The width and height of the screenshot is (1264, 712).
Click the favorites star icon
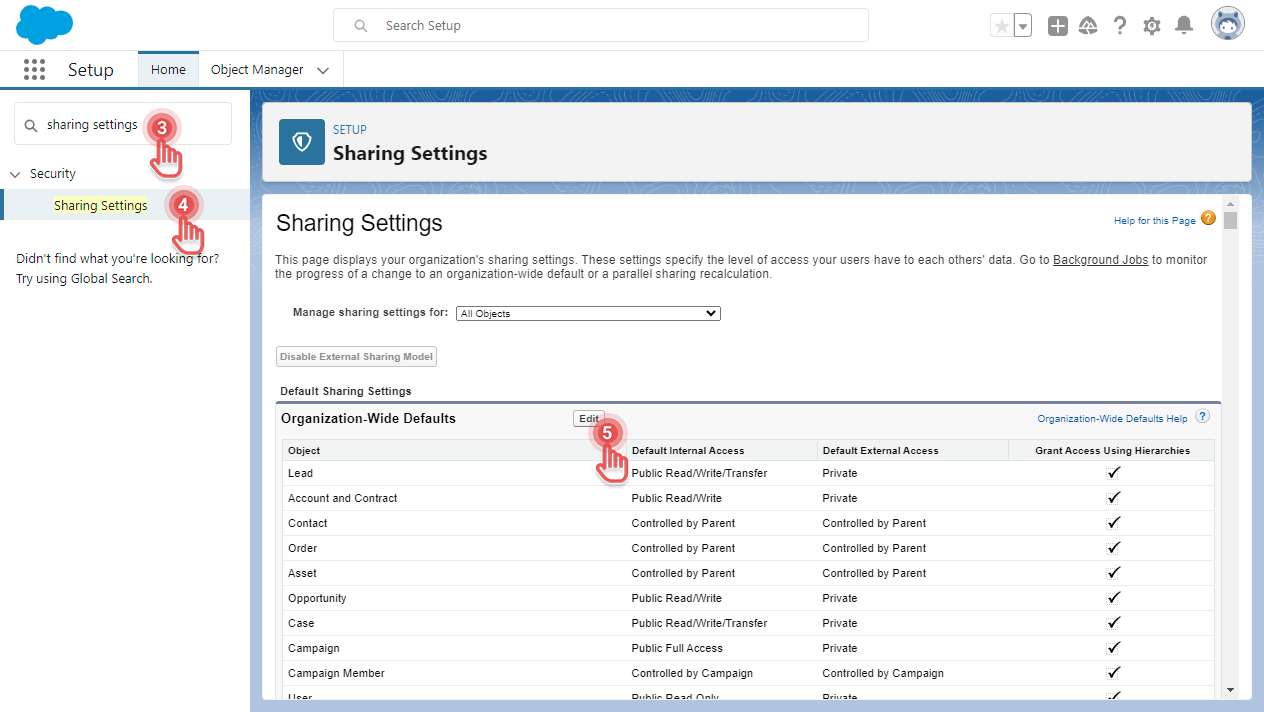click(x=1002, y=25)
